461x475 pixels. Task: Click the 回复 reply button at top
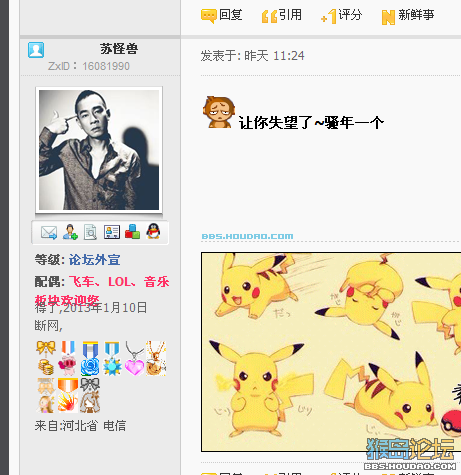point(221,15)
